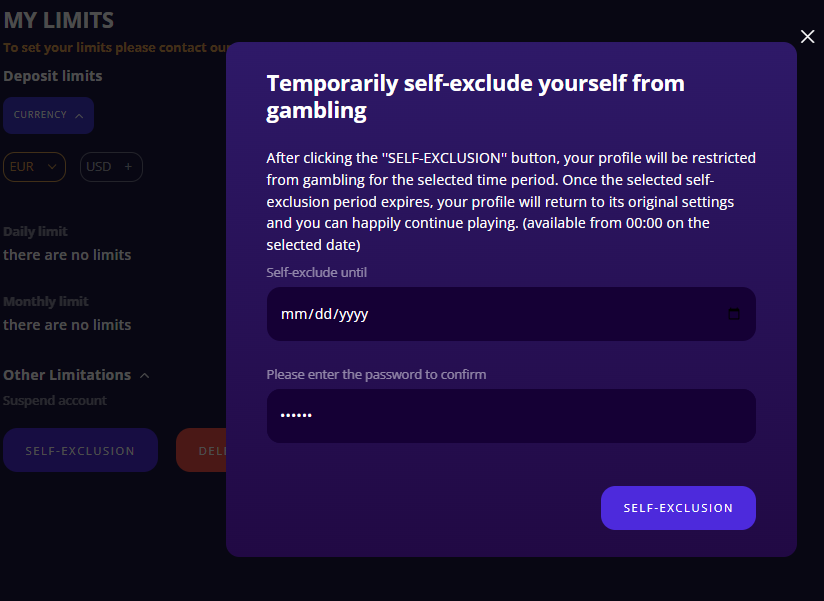Collapse the CURRENCY dropdown chevron
824x601 pixels.
point(79,115)
